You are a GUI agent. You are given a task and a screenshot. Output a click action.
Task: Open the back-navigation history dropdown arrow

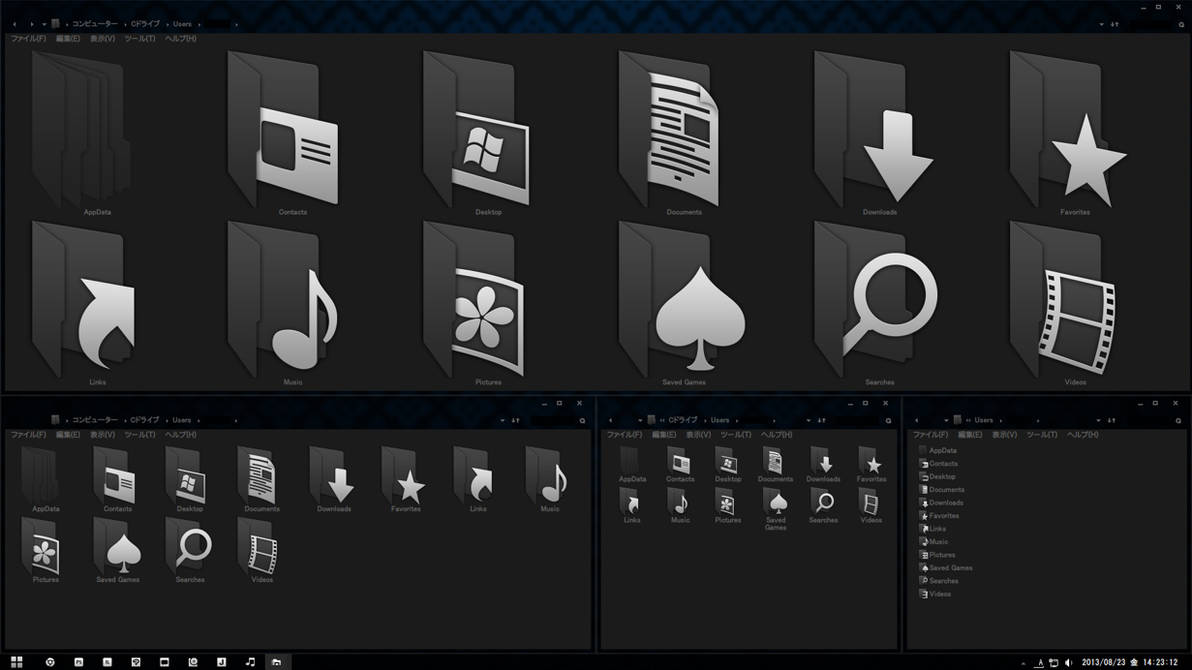click(43, 23)
